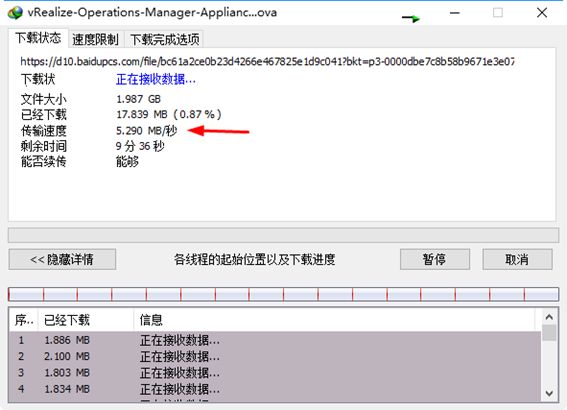Click the file size value 1.987 GB
This screenshot has width=567, height=410.
coord(138,99)
